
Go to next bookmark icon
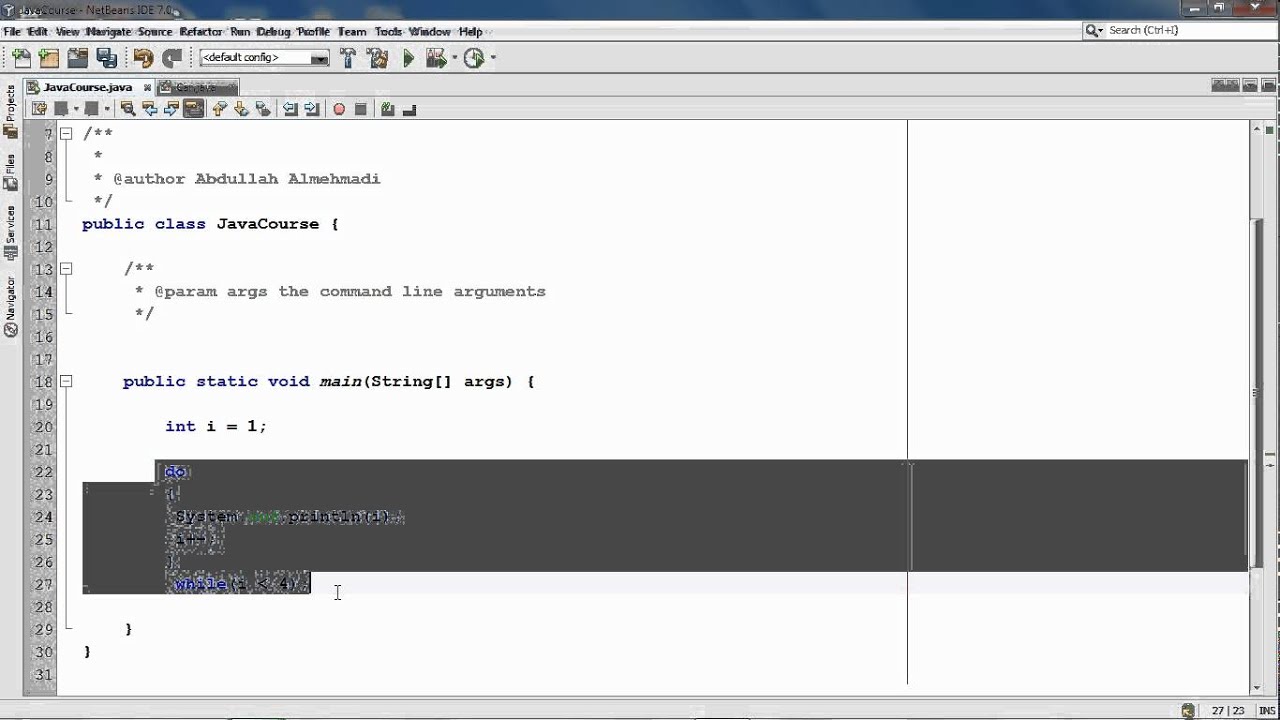[x=240, y=108]
